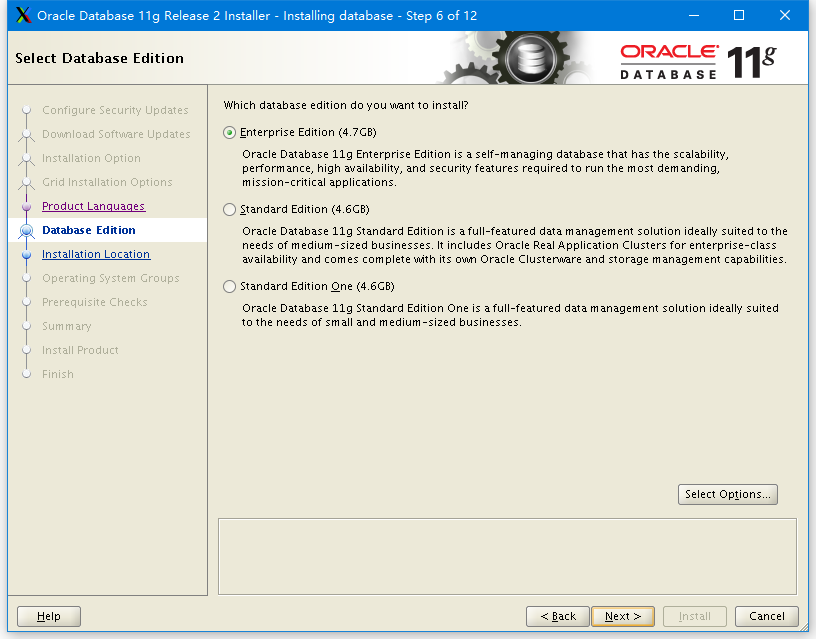Click "Installation Option" step text
Screen dimensions: 816x639
91,158
